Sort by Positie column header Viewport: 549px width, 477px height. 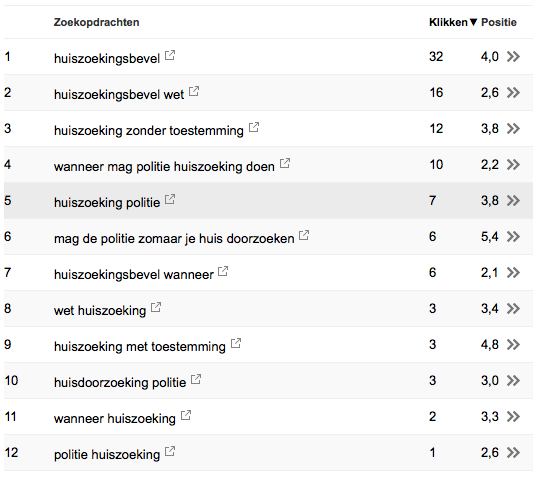499,22
